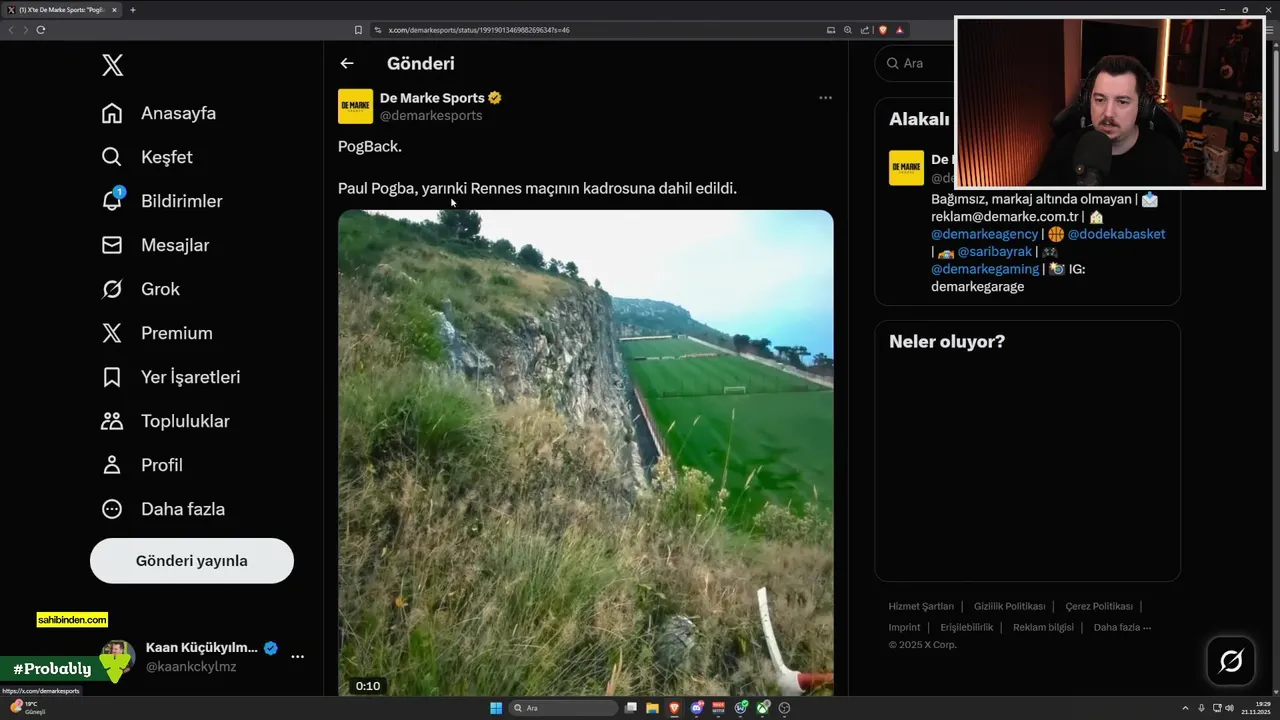Click browser back arrow
The width and height of the screenshot is (1280, 720).
click(11, 30)
